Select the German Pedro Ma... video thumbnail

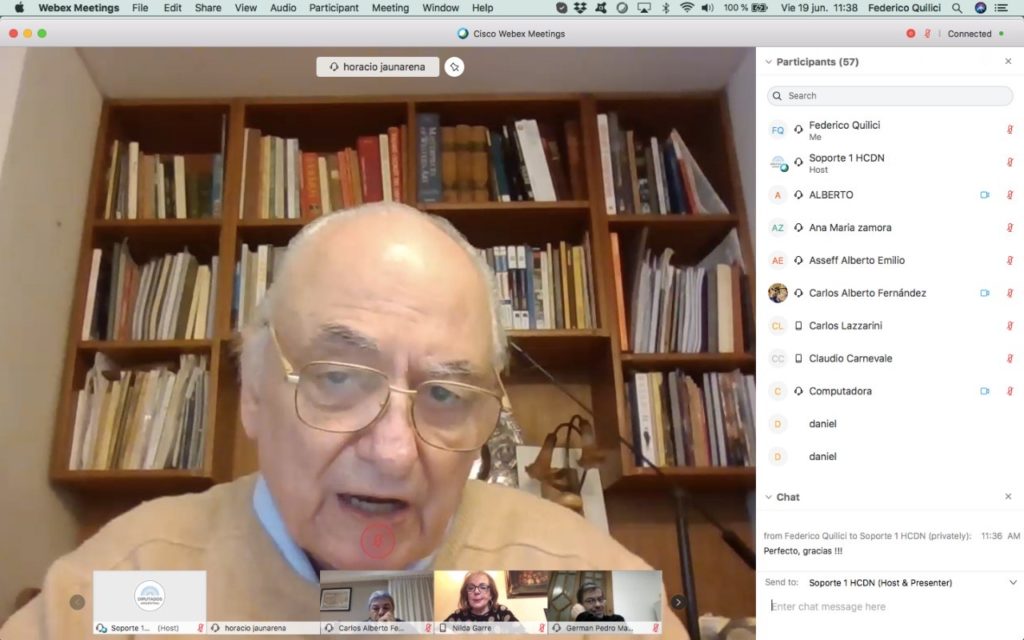(604, 601)
